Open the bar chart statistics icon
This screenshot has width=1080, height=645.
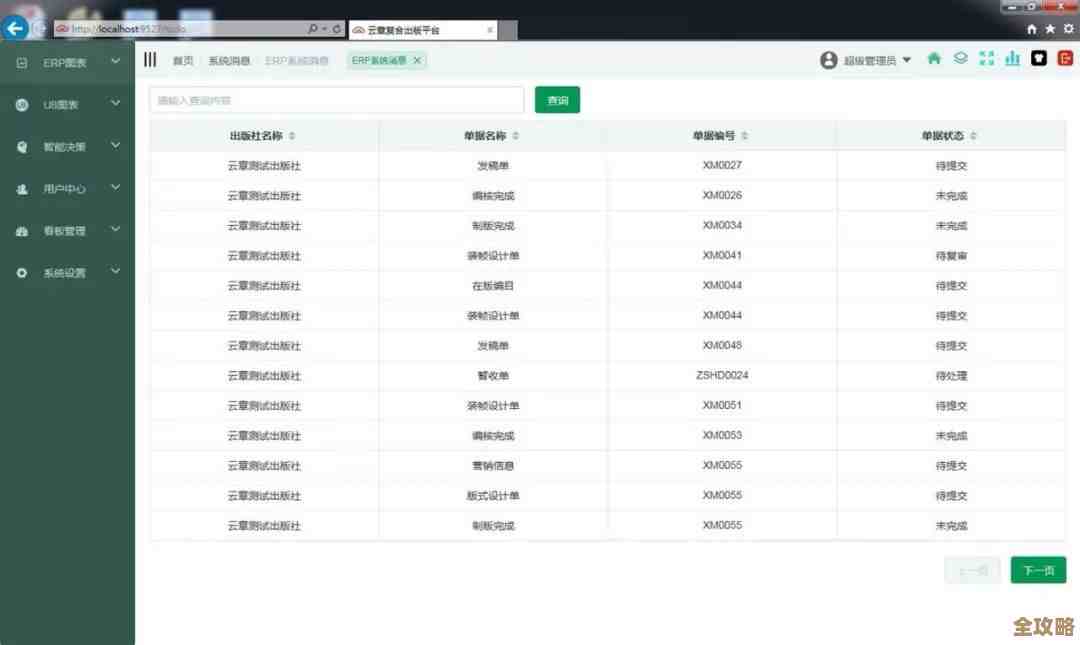tap(1012, 59)
